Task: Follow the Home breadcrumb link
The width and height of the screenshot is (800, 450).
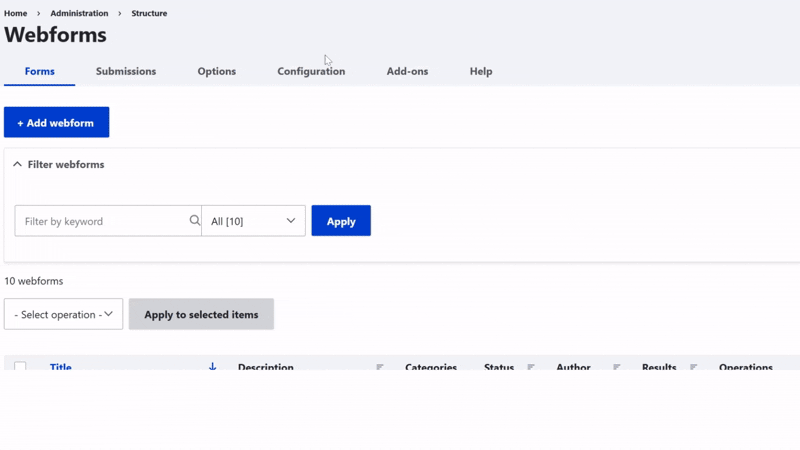Action: pyautogui.click(x=16, y=13)
